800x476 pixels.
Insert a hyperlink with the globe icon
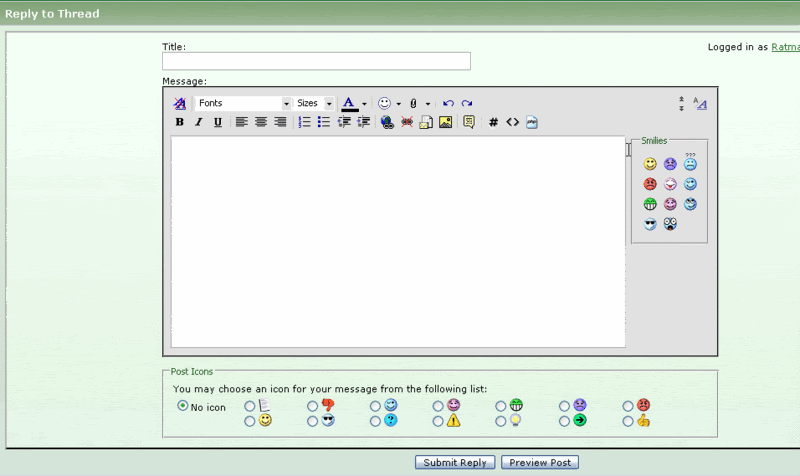pyautogui.click(x=387, y=122)
